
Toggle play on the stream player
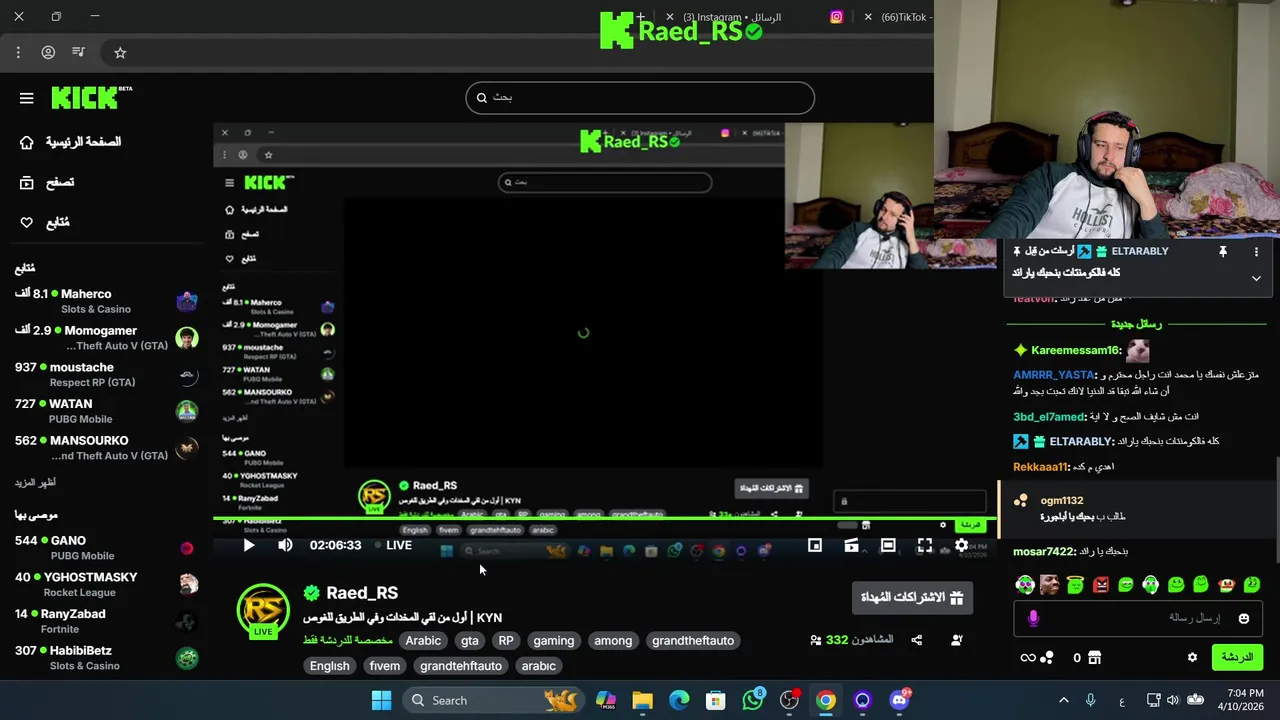249,545
